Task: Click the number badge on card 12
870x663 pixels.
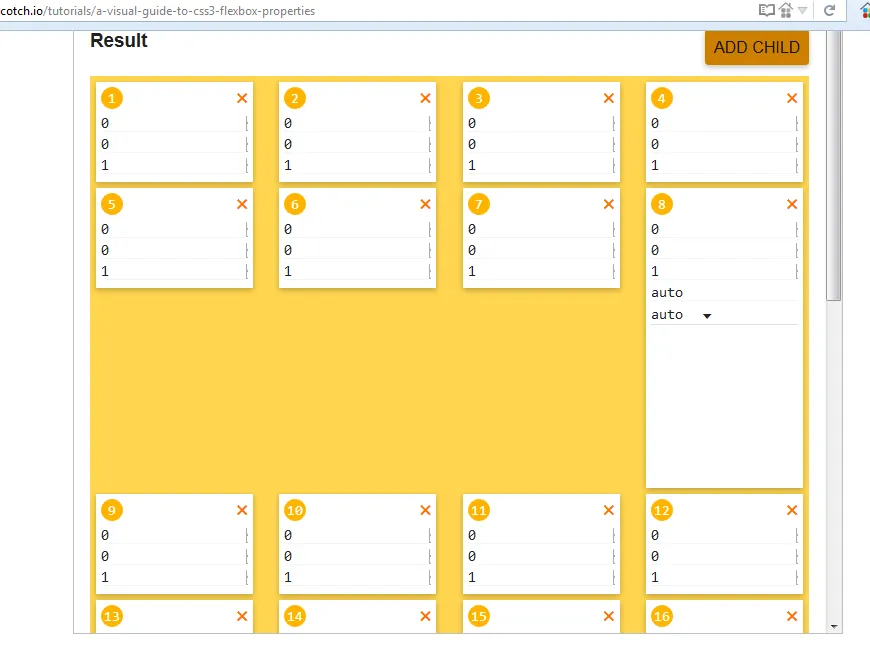Action: pyautogui.click(x=661, y=510)
